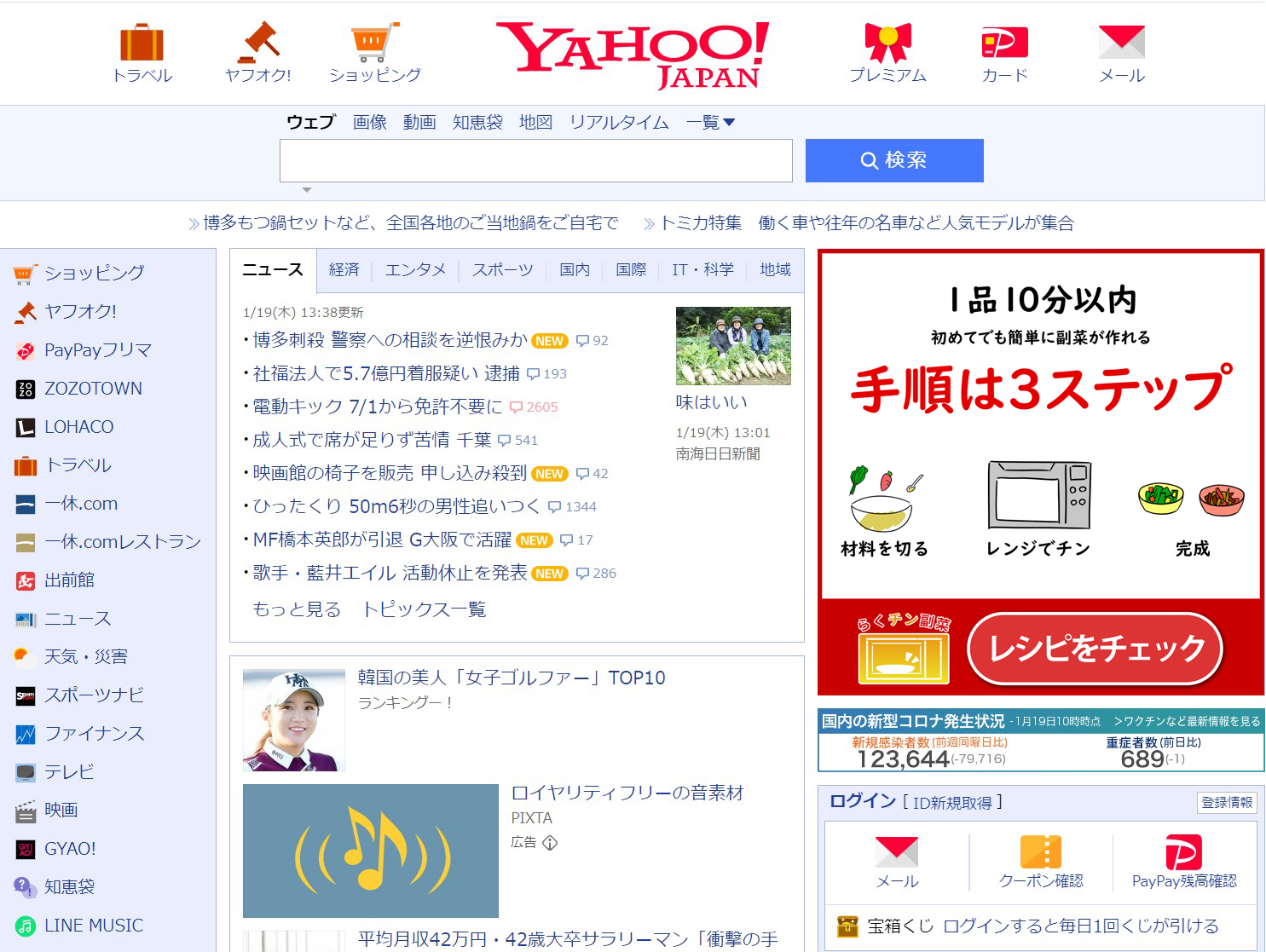1266x952 pixels.
Task: Switch to the 経済 news tab
Action: 344,269
